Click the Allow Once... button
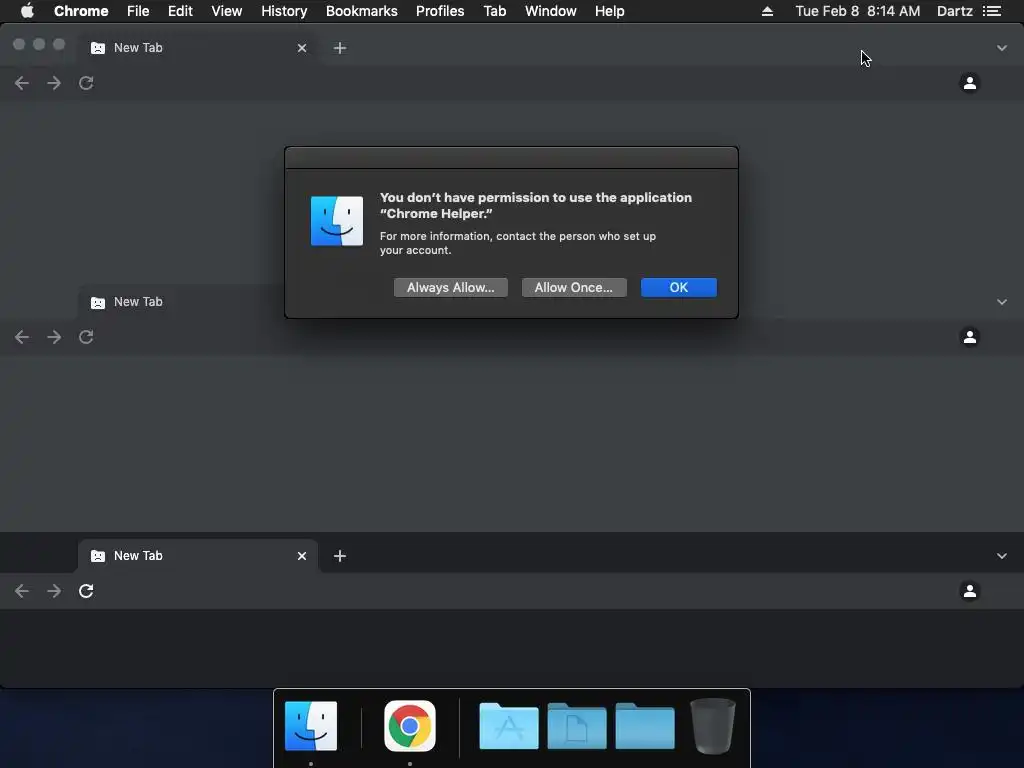 pyautogui.click(x=574, y=287)
